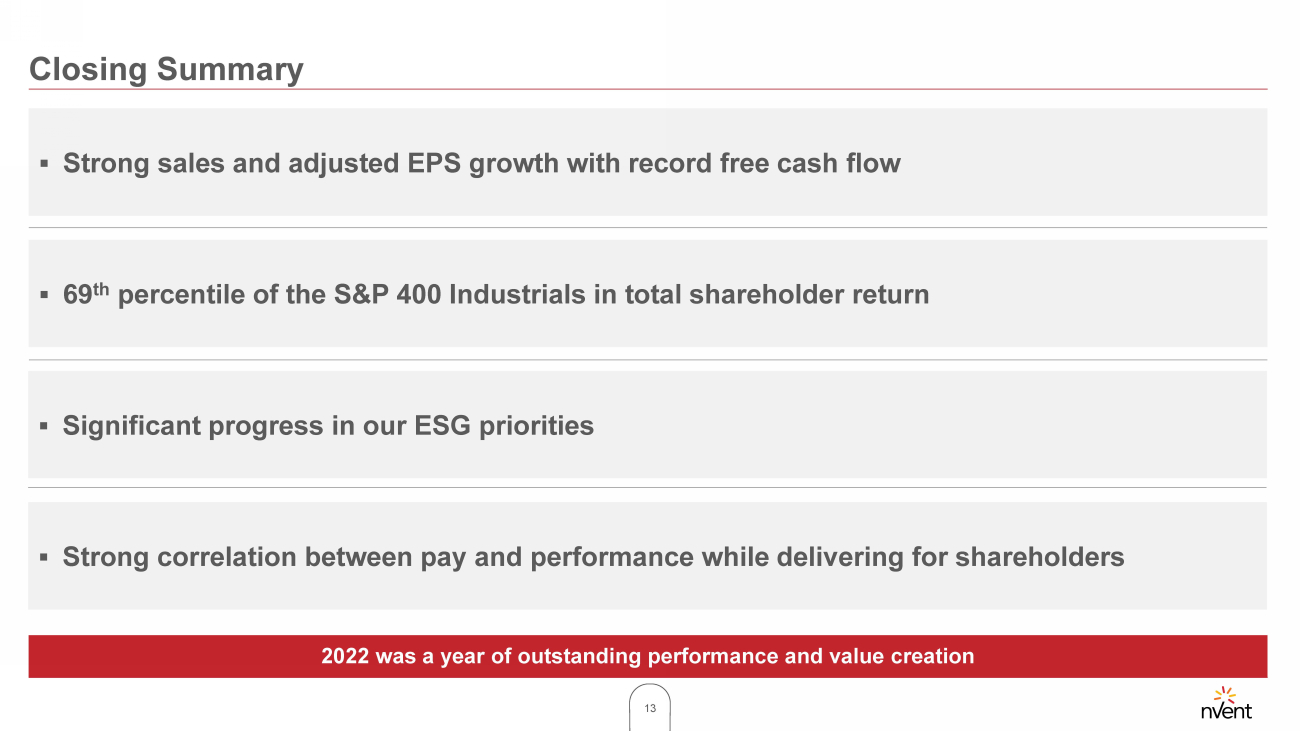Select the page number 13 tab

click(x=650, y=708)
